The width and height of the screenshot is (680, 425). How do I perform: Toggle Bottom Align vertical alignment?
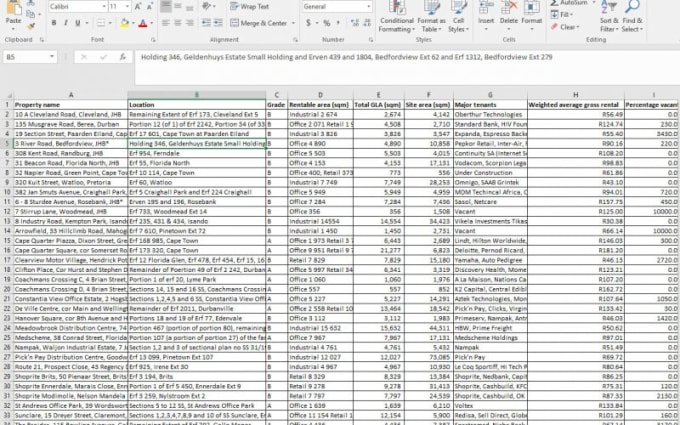coord(190,7)
